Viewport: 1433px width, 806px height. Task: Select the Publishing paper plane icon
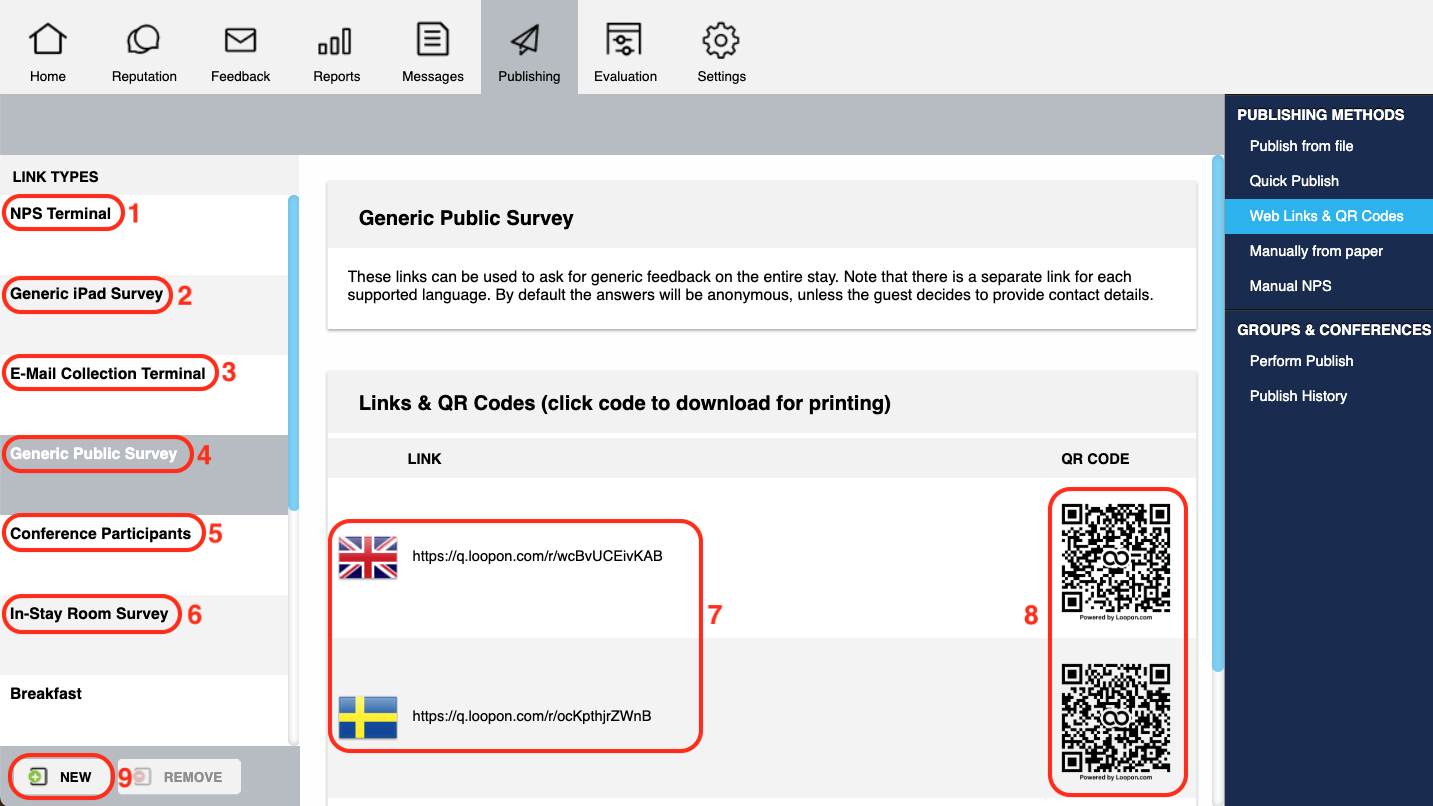coord(527,41)
